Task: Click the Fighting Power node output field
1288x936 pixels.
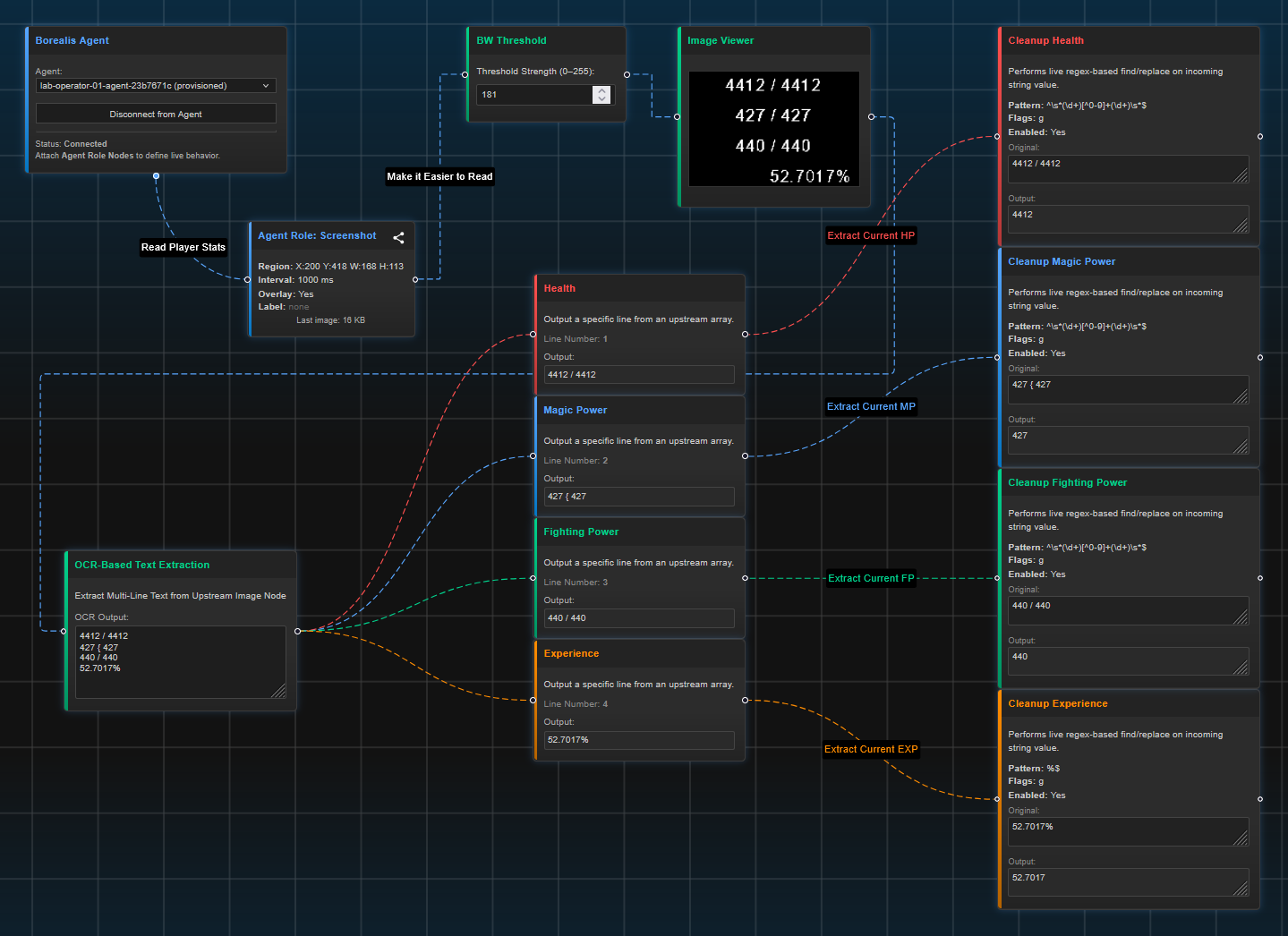Action: 639,617
